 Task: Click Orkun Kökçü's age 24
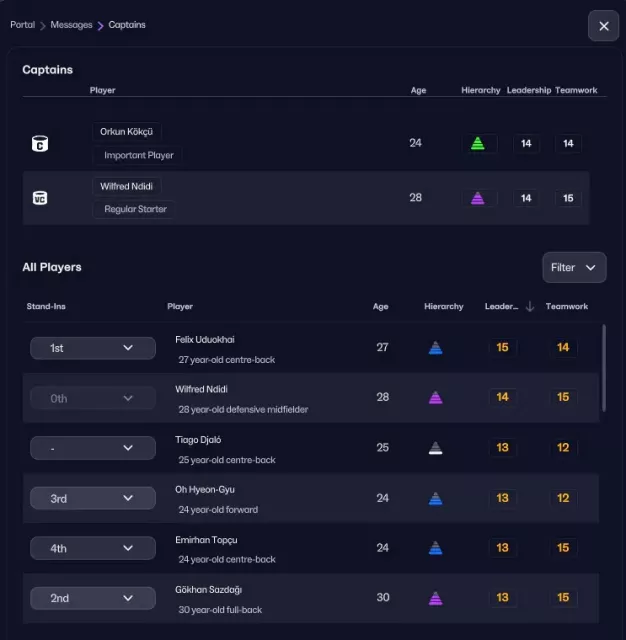click(x=415, y=143)
